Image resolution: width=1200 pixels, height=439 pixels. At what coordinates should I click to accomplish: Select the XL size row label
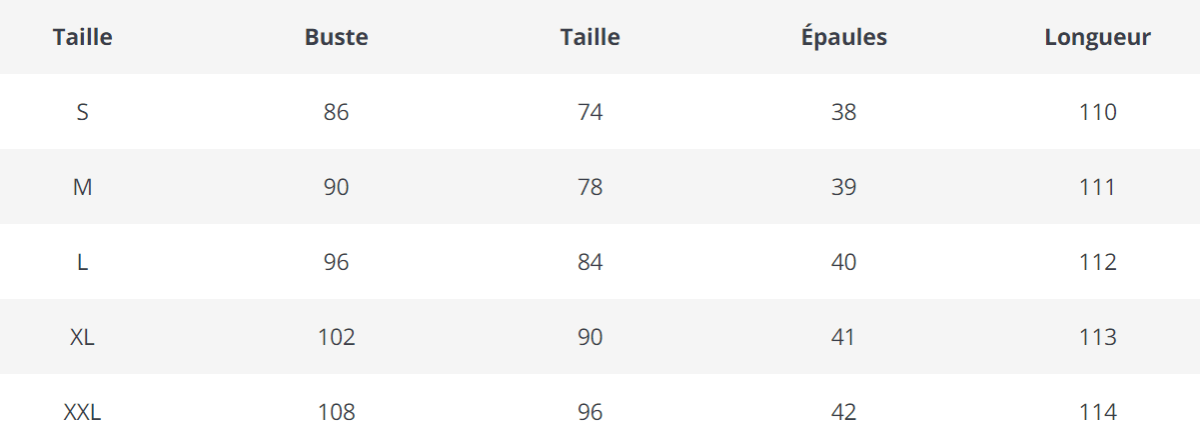[x=82, y=337]
